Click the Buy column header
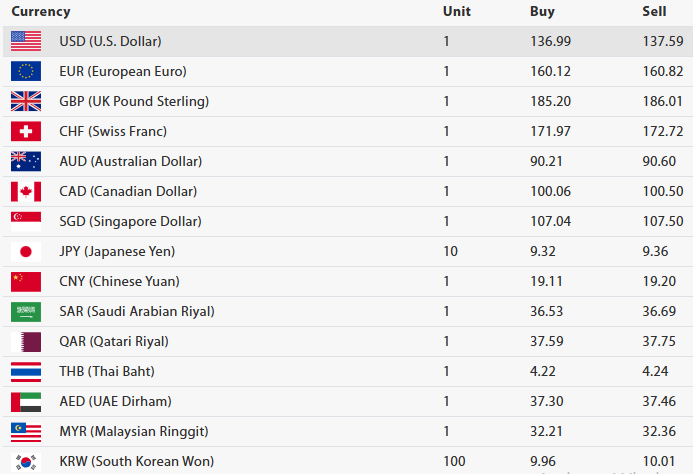 (x=542, y=12)
